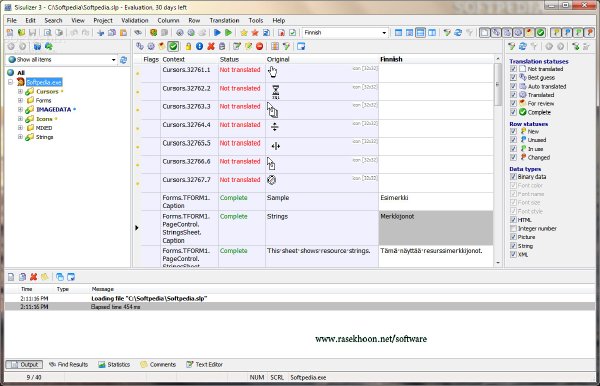Toggle the Best guess checkbox
This screenshot has width=600, height=386.
[x=514, y=78]
